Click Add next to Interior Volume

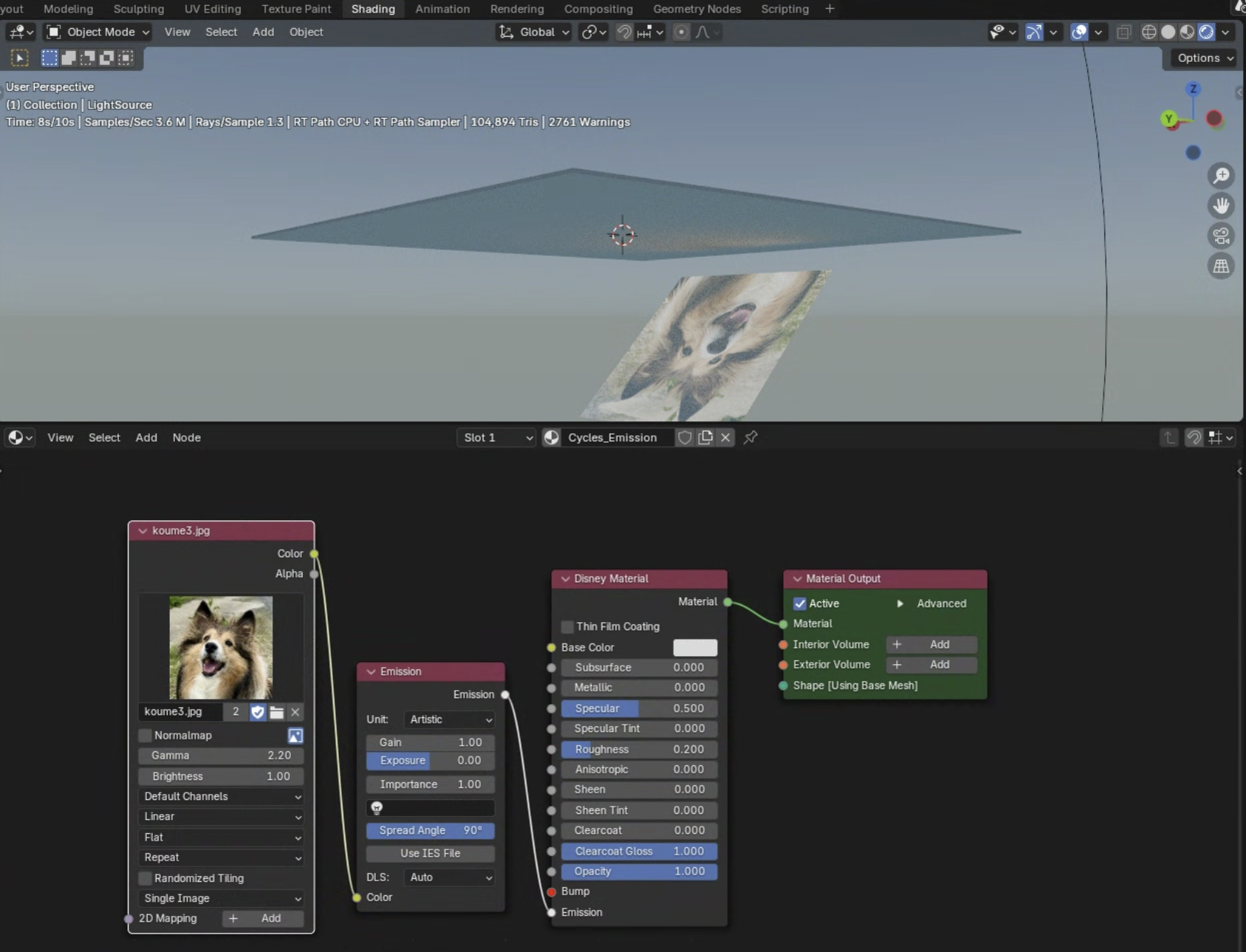(932, 645)
